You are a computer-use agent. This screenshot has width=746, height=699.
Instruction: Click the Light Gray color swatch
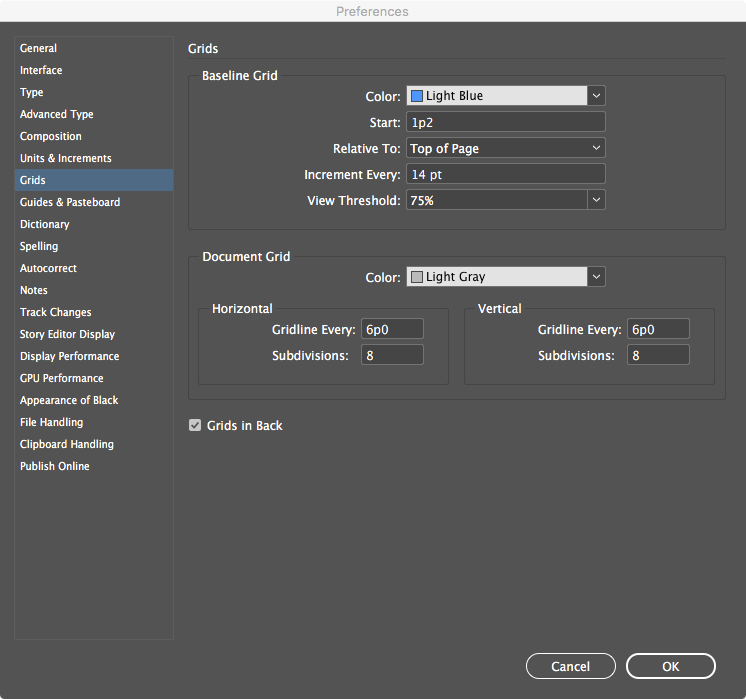417,277
